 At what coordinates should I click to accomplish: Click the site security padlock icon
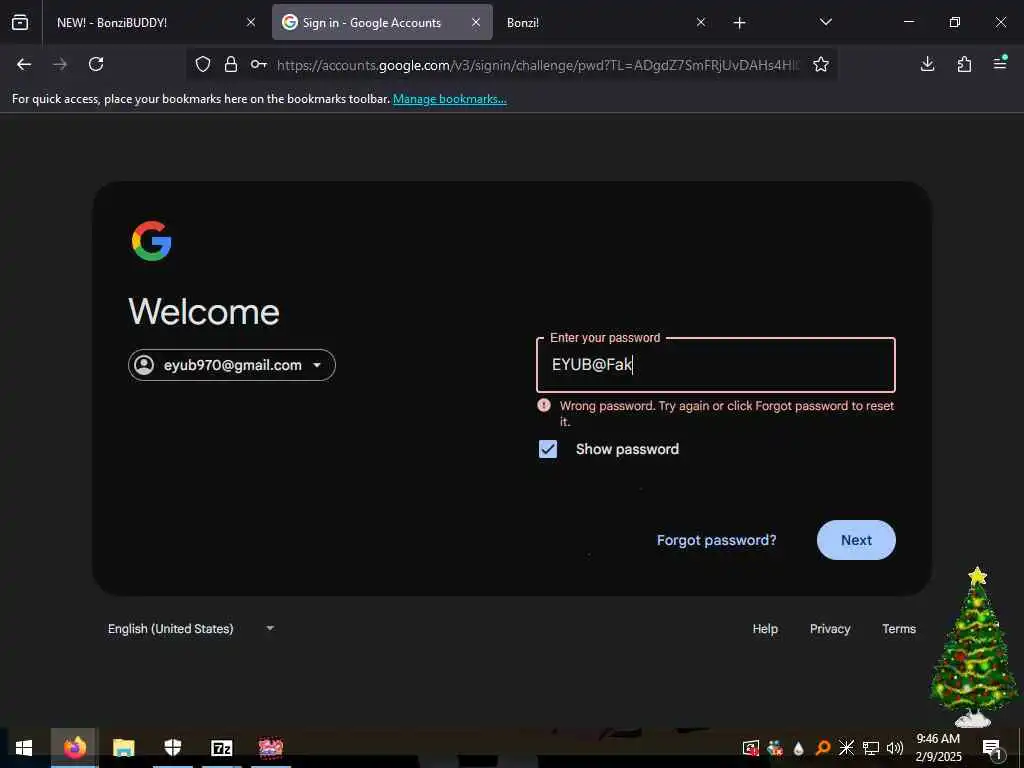231,64
